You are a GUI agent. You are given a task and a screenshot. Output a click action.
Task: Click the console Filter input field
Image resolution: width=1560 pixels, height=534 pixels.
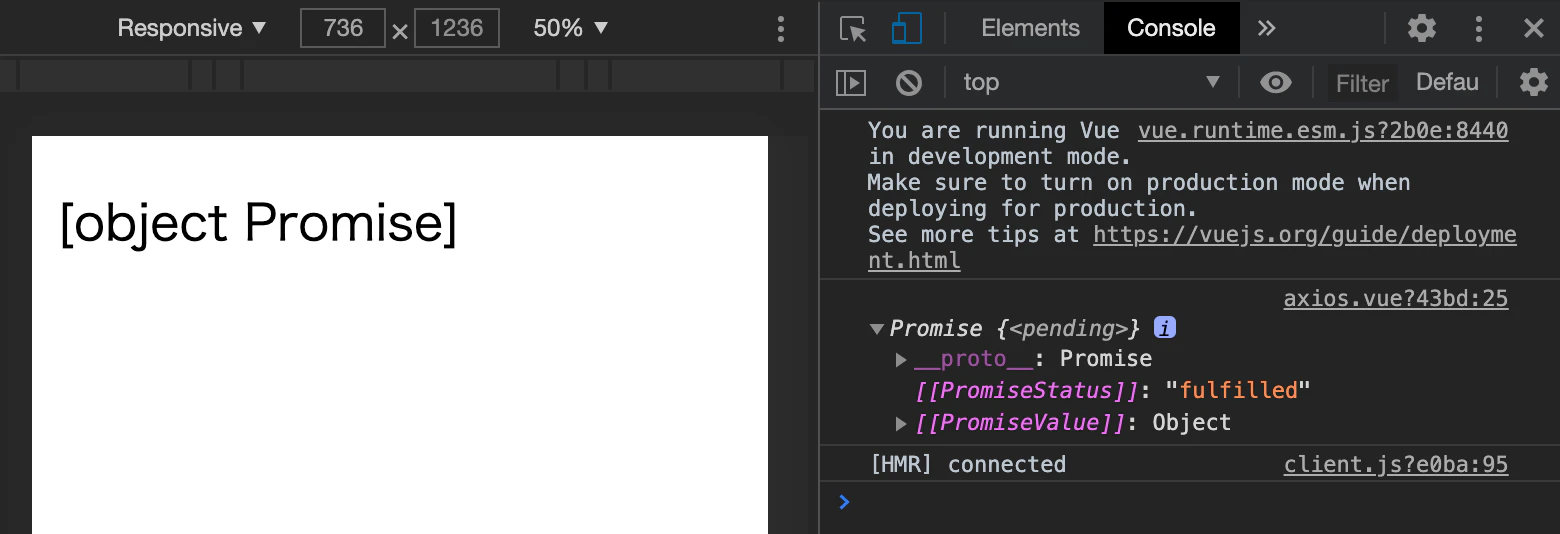pyautogui.click(x=1362, y=83)
